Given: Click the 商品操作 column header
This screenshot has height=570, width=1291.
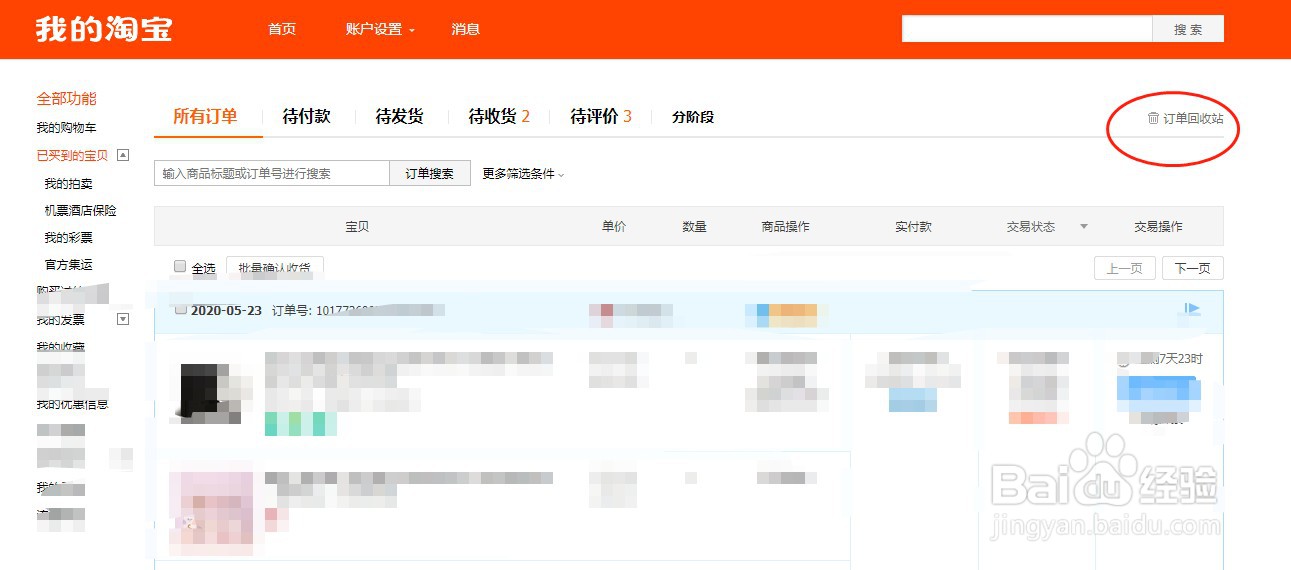Looking at the screenshot, I should click(786, 227).
